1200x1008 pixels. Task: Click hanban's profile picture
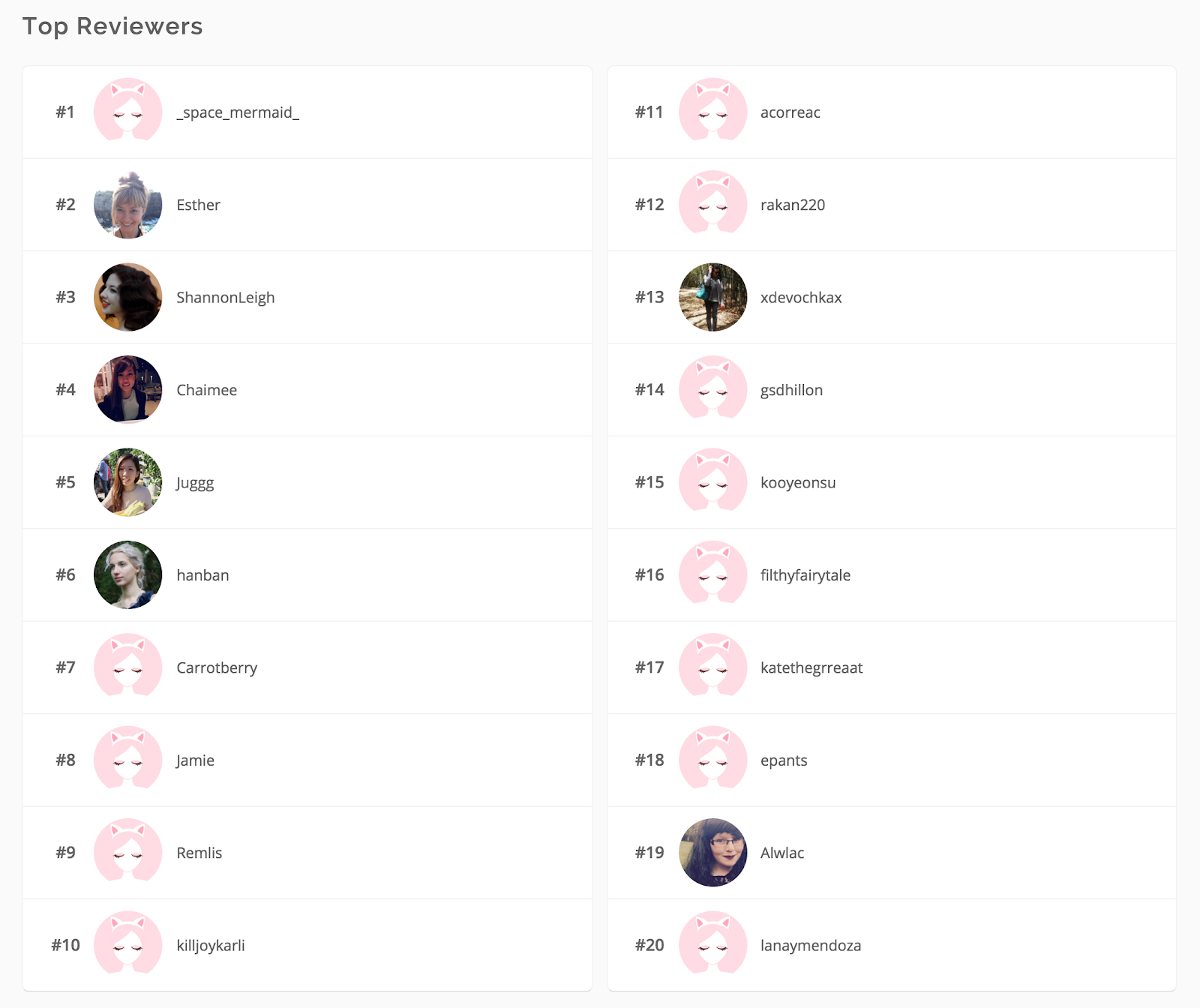(x=127, y=575)
